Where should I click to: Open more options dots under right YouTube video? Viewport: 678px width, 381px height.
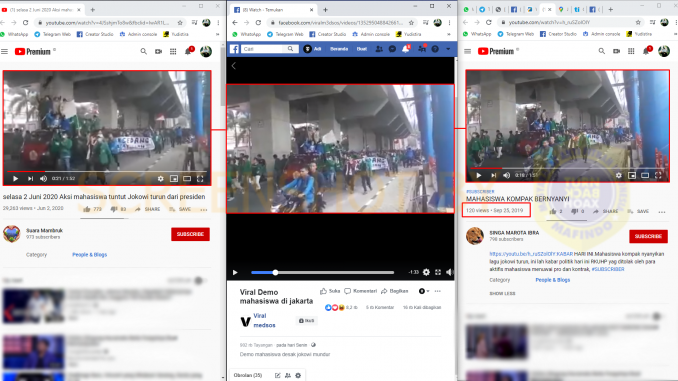662,212
